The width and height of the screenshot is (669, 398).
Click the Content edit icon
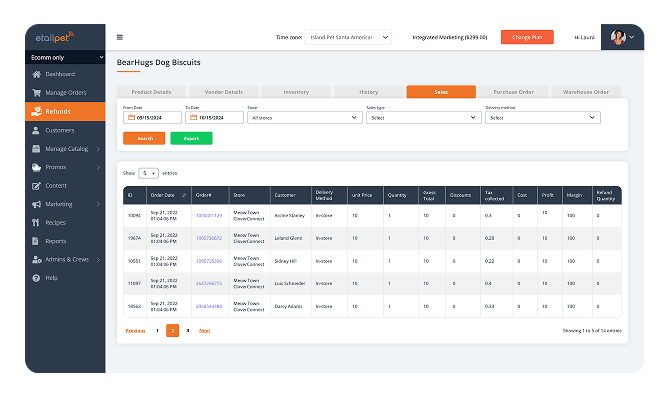[x=36, y=186]
